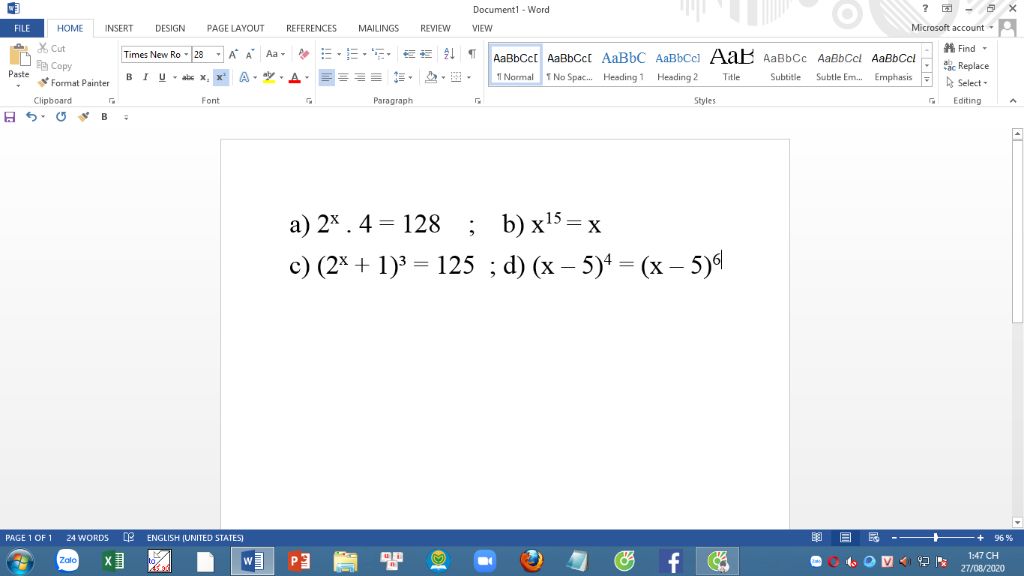Viewport: 1024px width, 576px height.
Task: Toggle Align Left paragraph button
Action: pos(326,77)
